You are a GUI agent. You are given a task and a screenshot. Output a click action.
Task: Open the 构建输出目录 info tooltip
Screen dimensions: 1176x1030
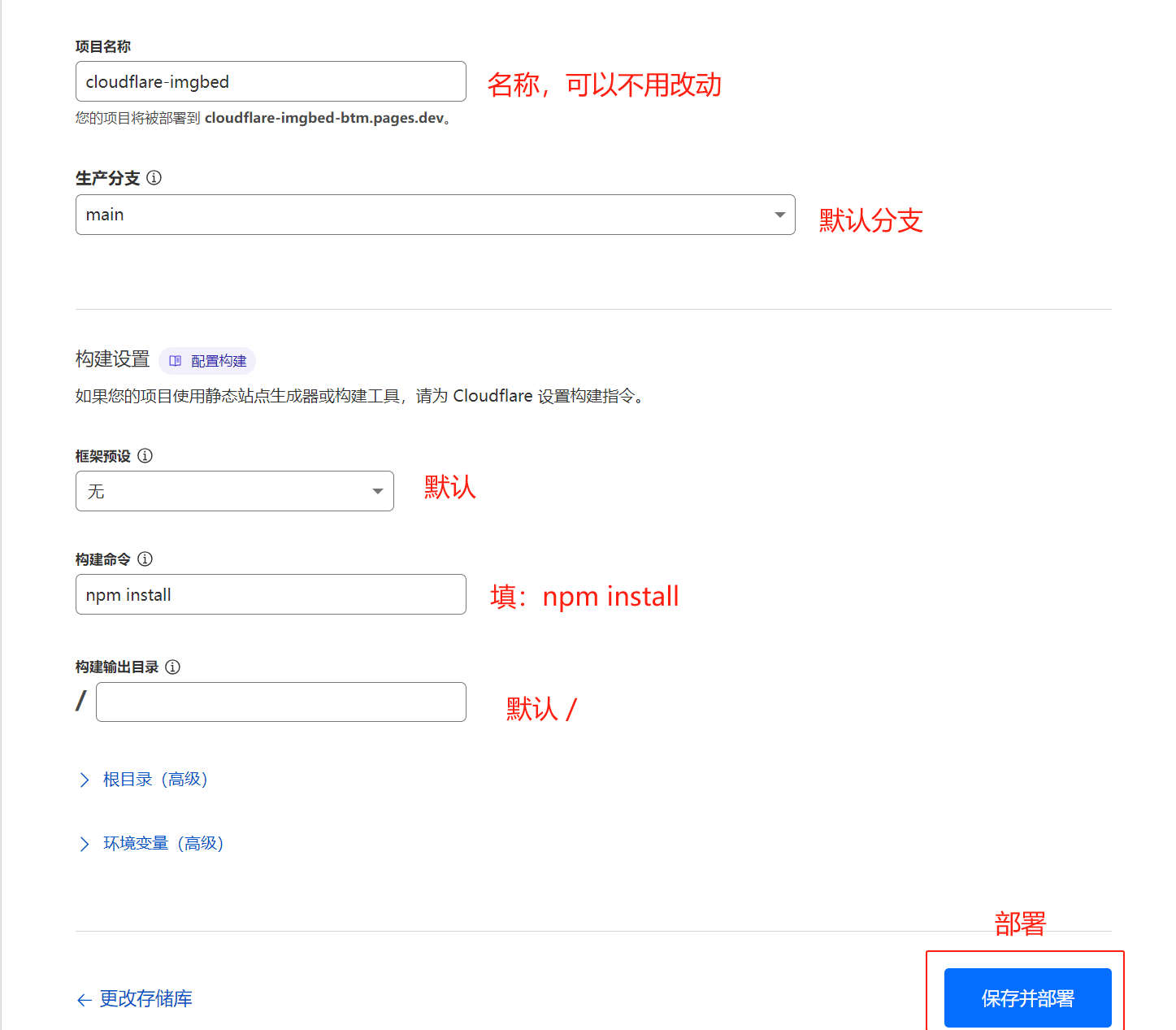[173, 667]
